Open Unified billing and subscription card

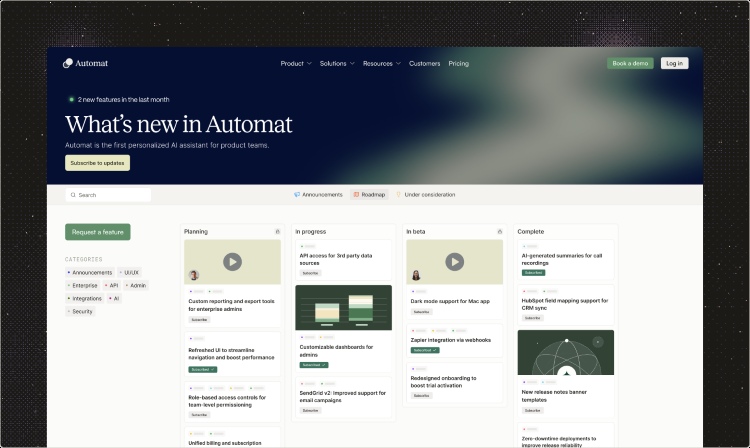(x=225, y=443)
